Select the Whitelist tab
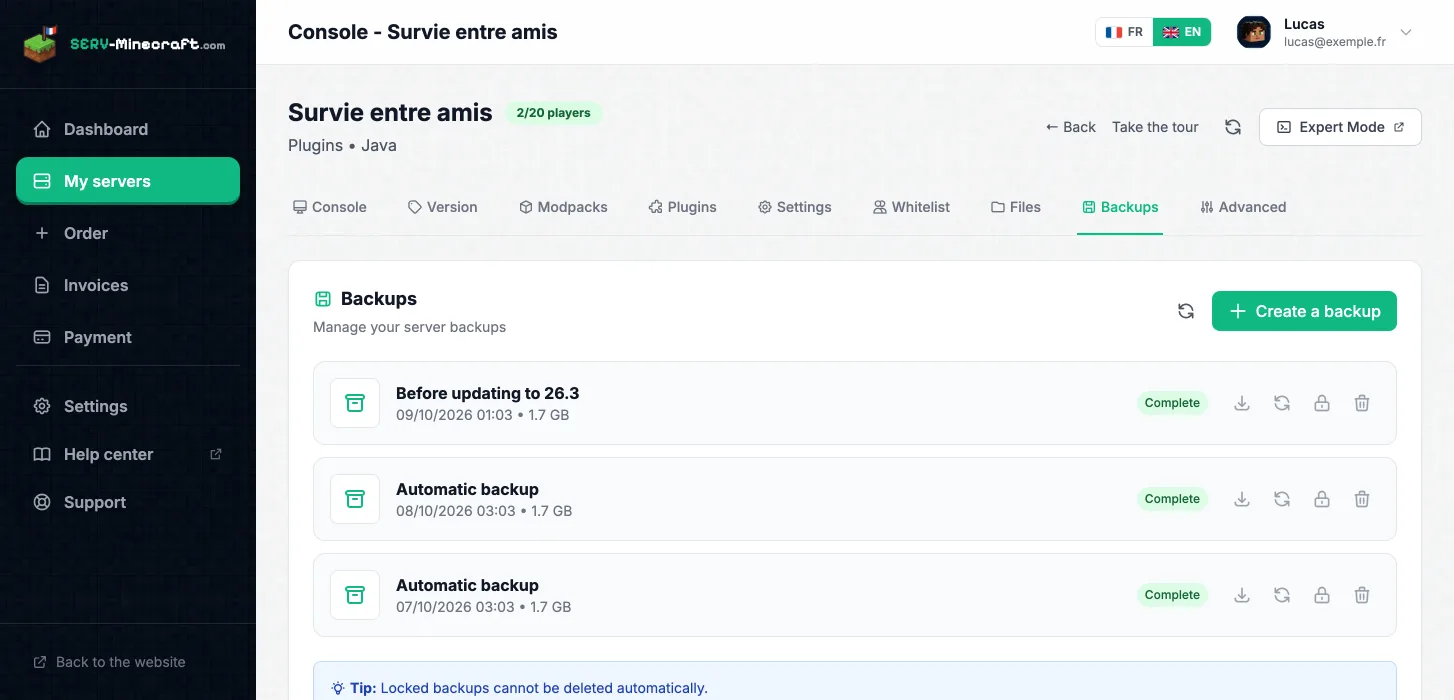 pyautogui.click(x=911, y=207)
